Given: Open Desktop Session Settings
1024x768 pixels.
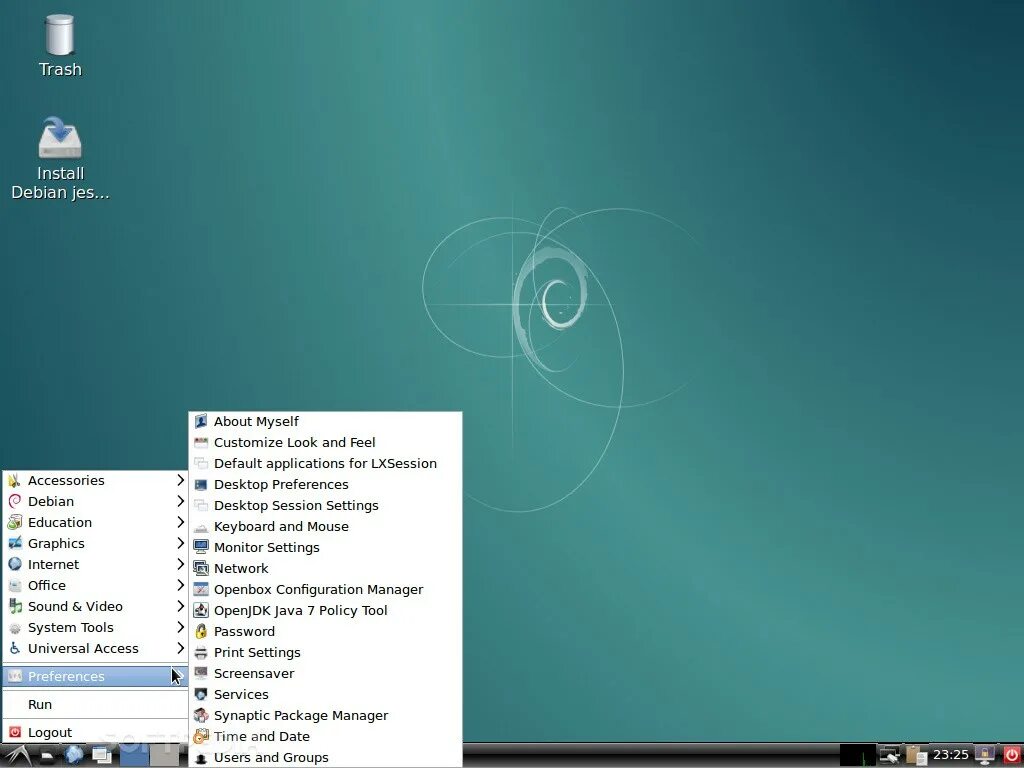Looking at the screenshot, I should point(325,505).
